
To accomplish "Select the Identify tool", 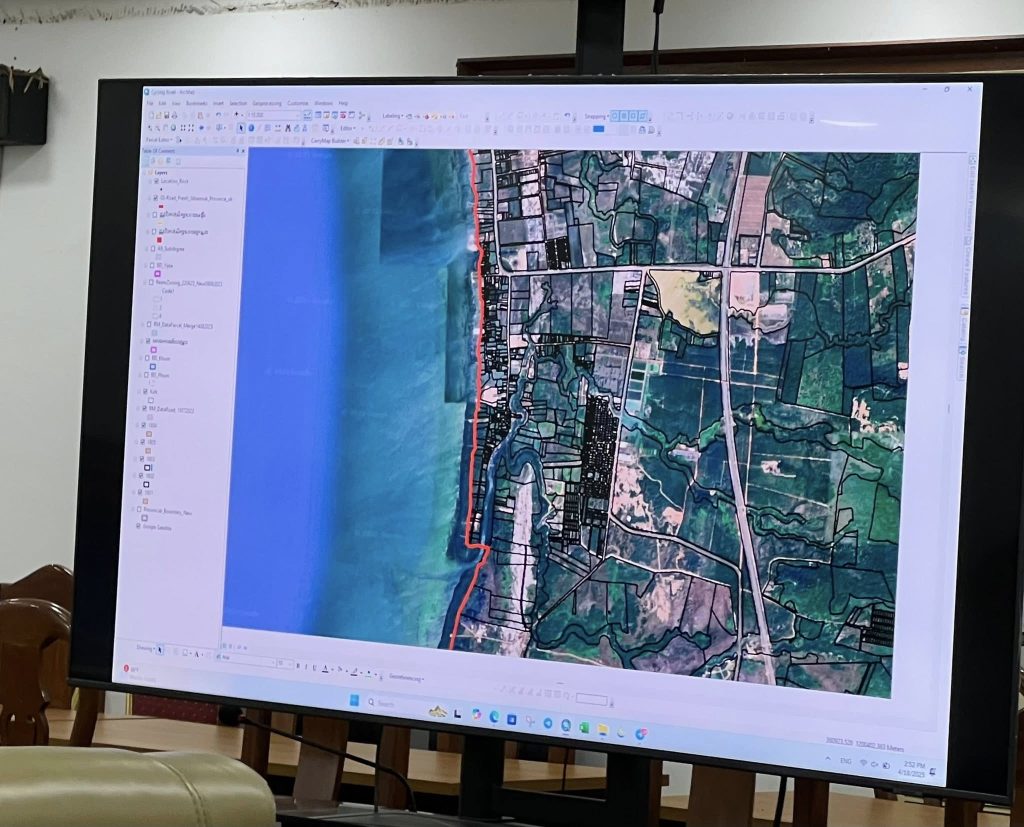I will (x=251, y=128).
